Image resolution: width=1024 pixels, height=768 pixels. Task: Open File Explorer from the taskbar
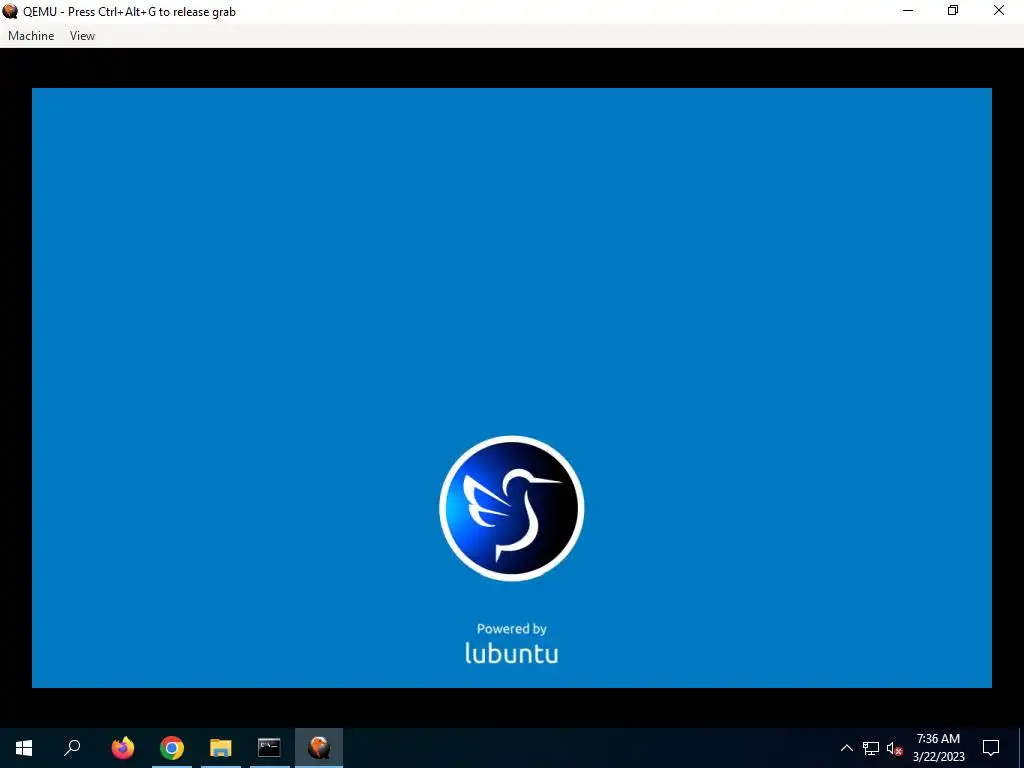221,748
